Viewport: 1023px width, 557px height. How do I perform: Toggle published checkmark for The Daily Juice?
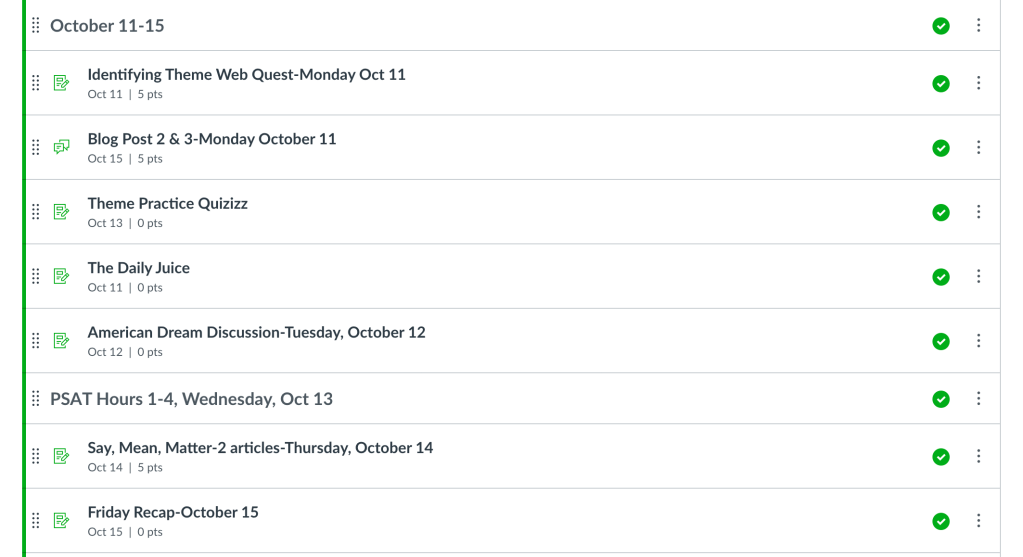click(941, 277)
